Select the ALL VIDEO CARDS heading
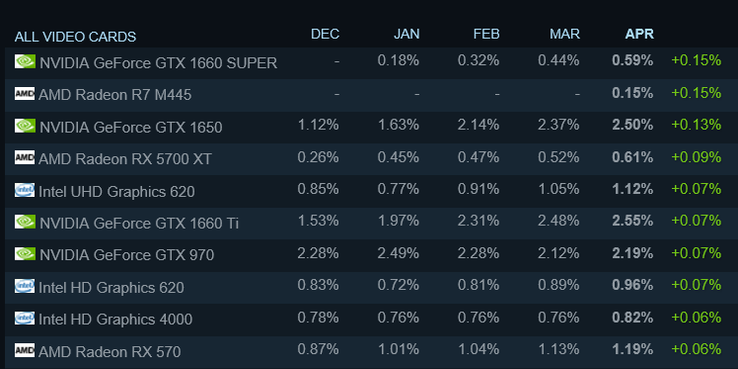 tap(75, 37)
